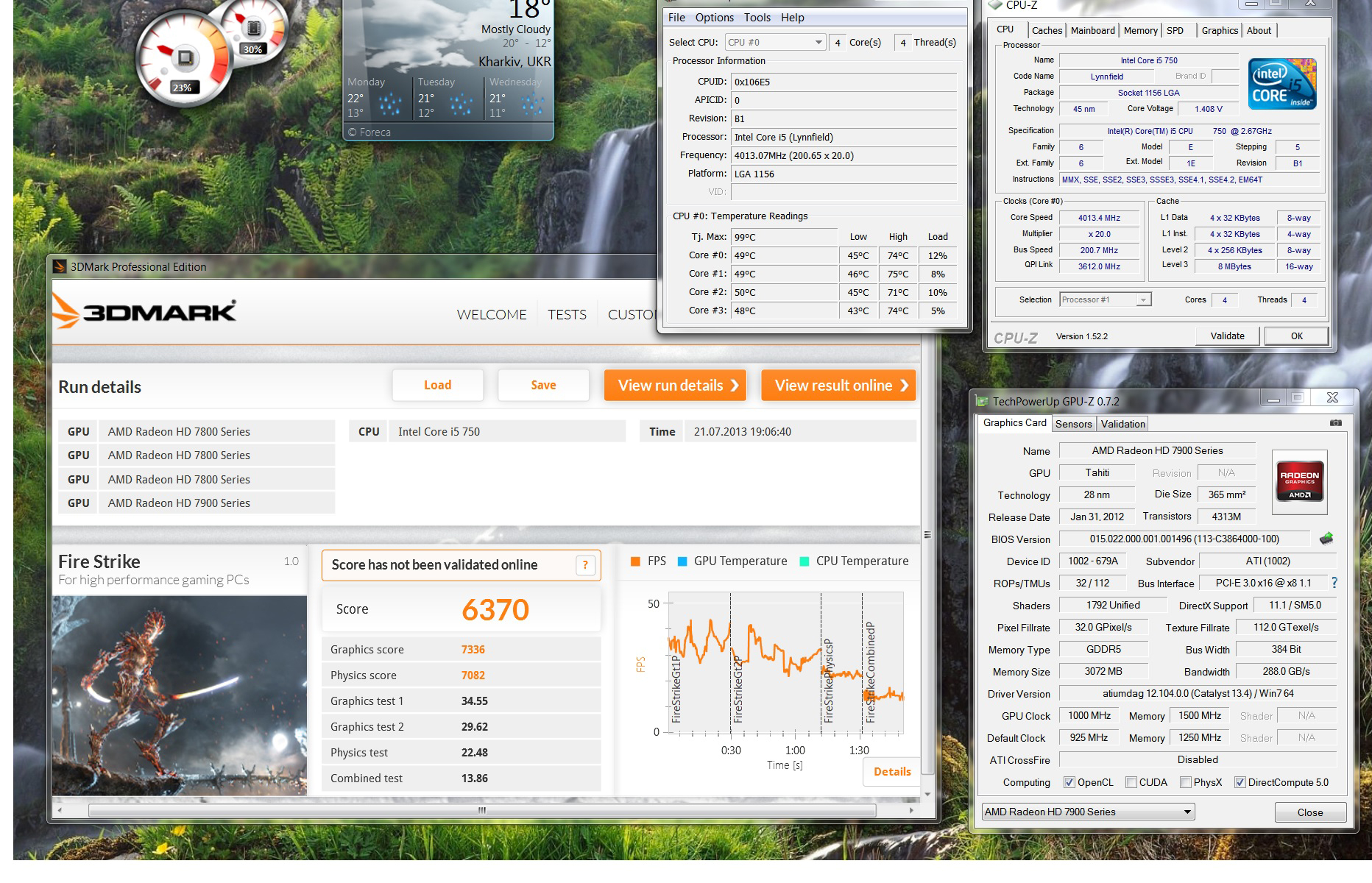
Task: Click the down arrow of 3DMark's vertical scrollbar
Action: coord(927,794)
